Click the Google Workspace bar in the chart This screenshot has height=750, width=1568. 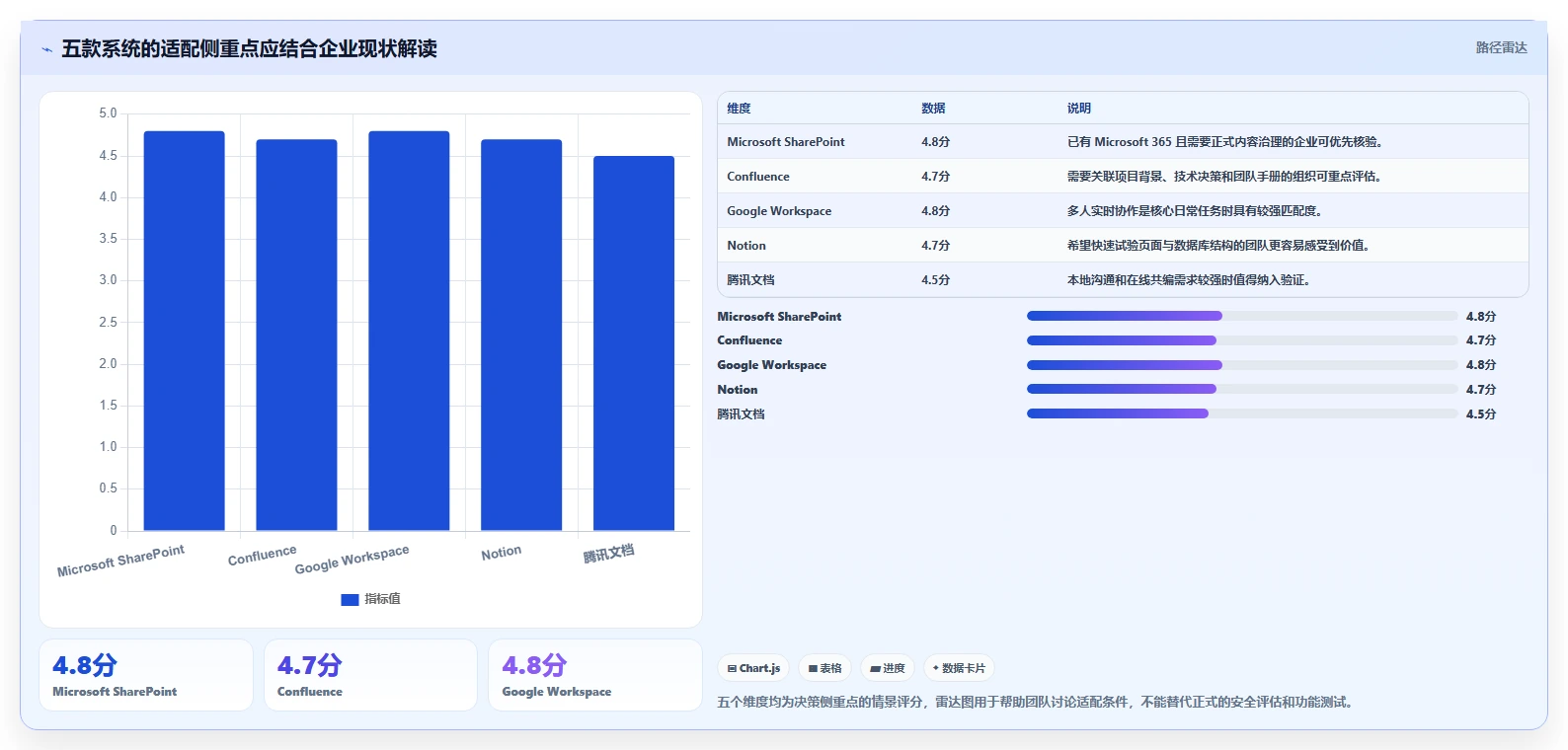[x=409, y=331]
